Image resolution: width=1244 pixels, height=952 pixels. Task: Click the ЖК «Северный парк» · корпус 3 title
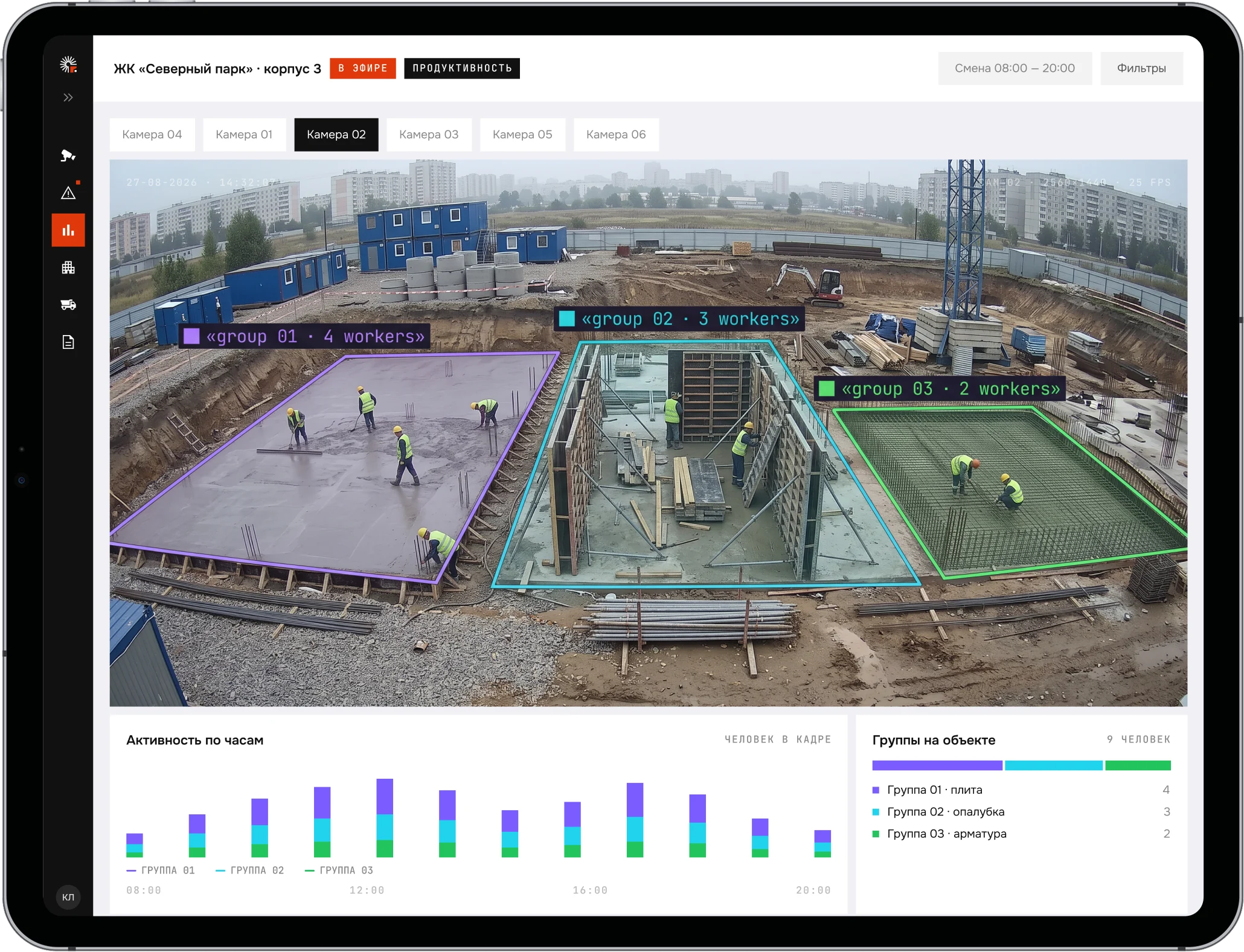(217, 69)
